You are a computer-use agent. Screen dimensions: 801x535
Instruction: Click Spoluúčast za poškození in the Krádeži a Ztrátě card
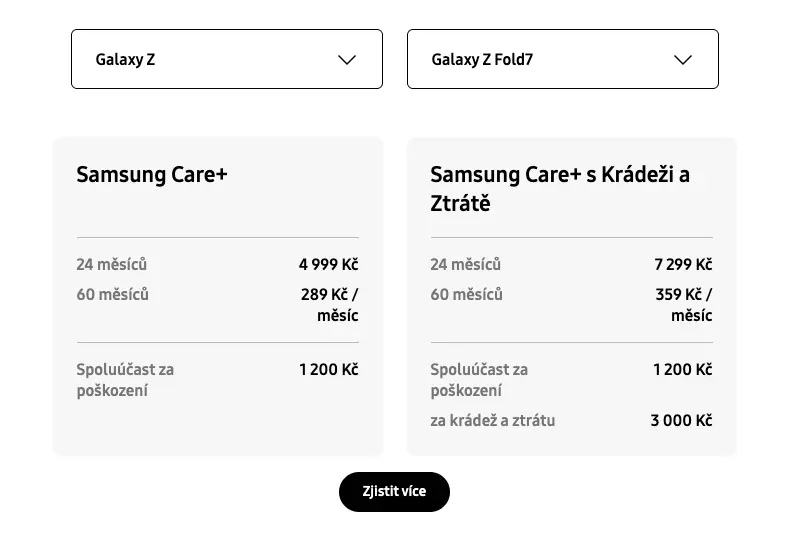[x=479, y=380]
